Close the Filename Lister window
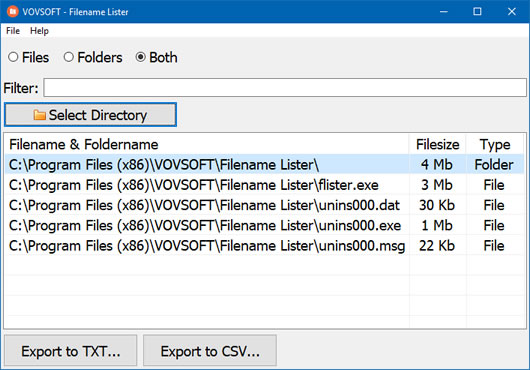The width and height of the screenshot is (530, 370). pos(511,11)
